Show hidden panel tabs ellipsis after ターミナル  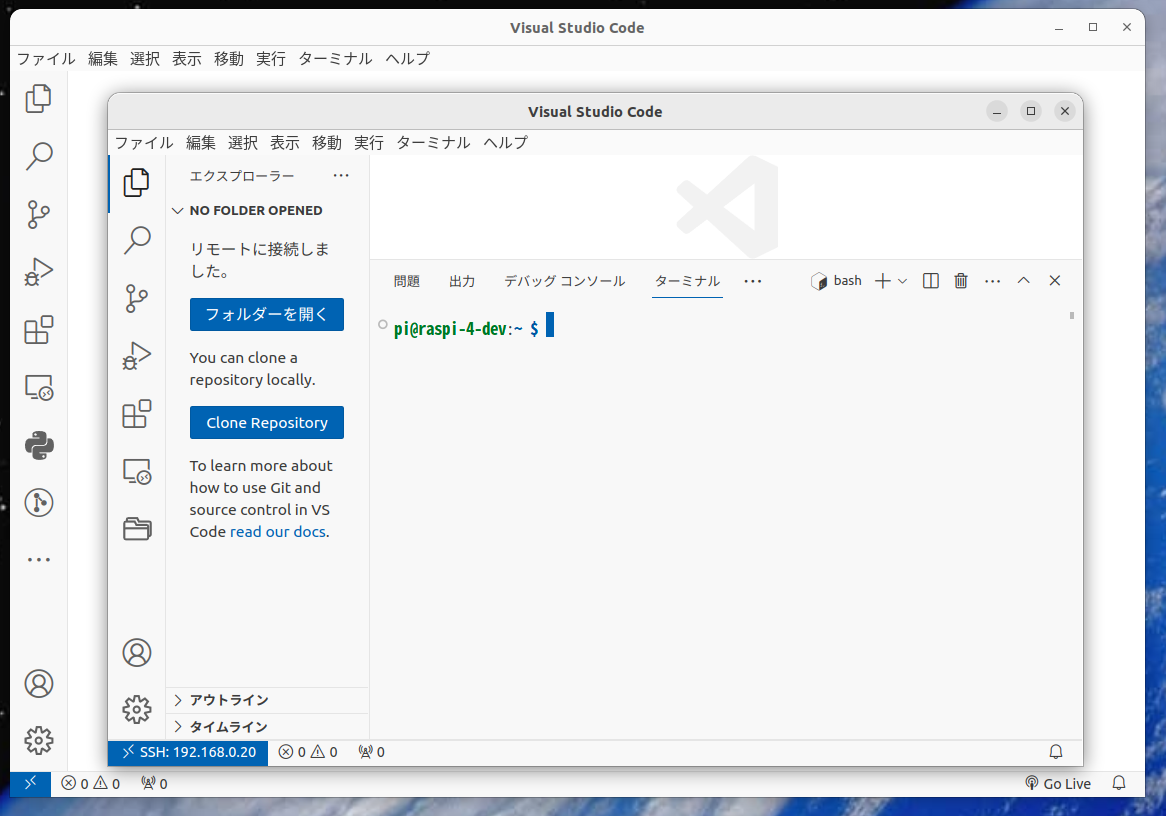[x=753, y=281]
